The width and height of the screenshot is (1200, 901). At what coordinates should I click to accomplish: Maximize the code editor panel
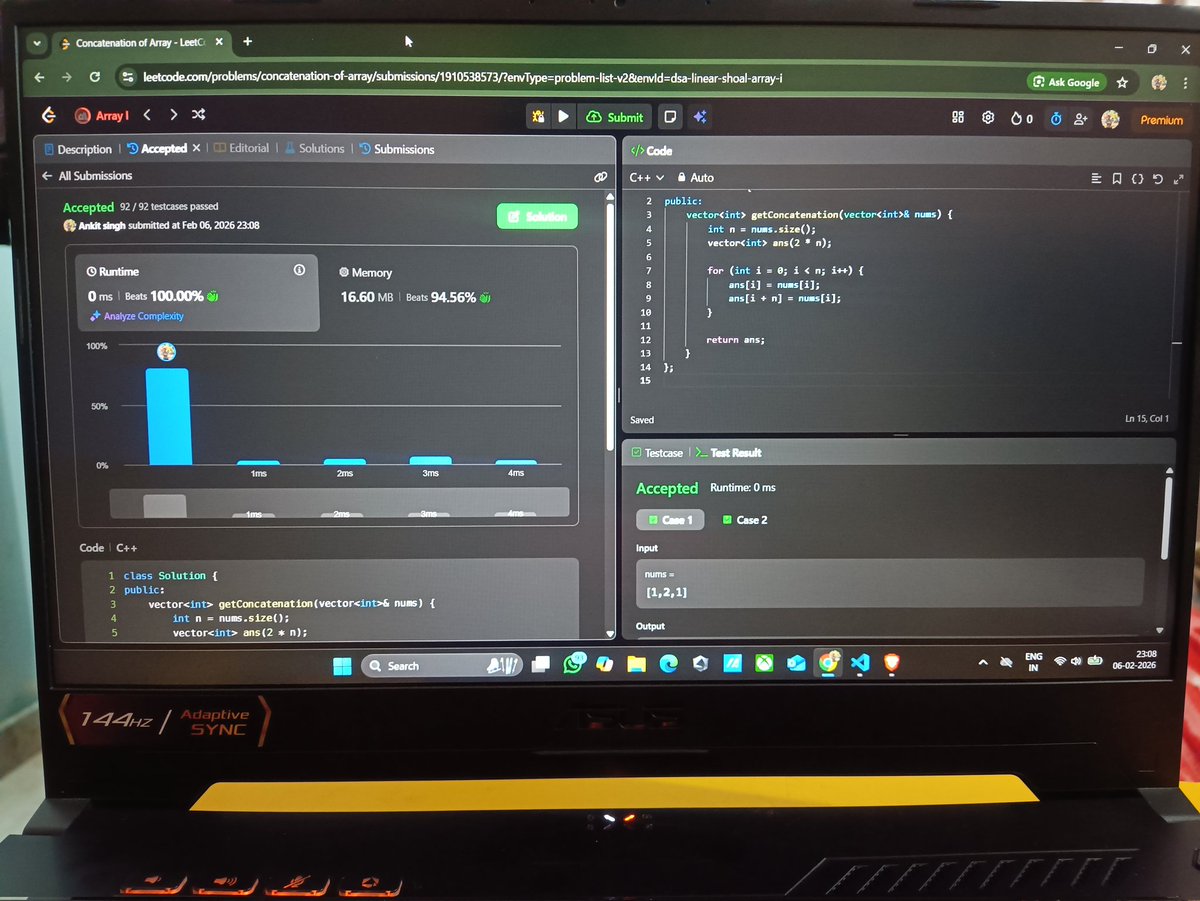[1177, 179]
